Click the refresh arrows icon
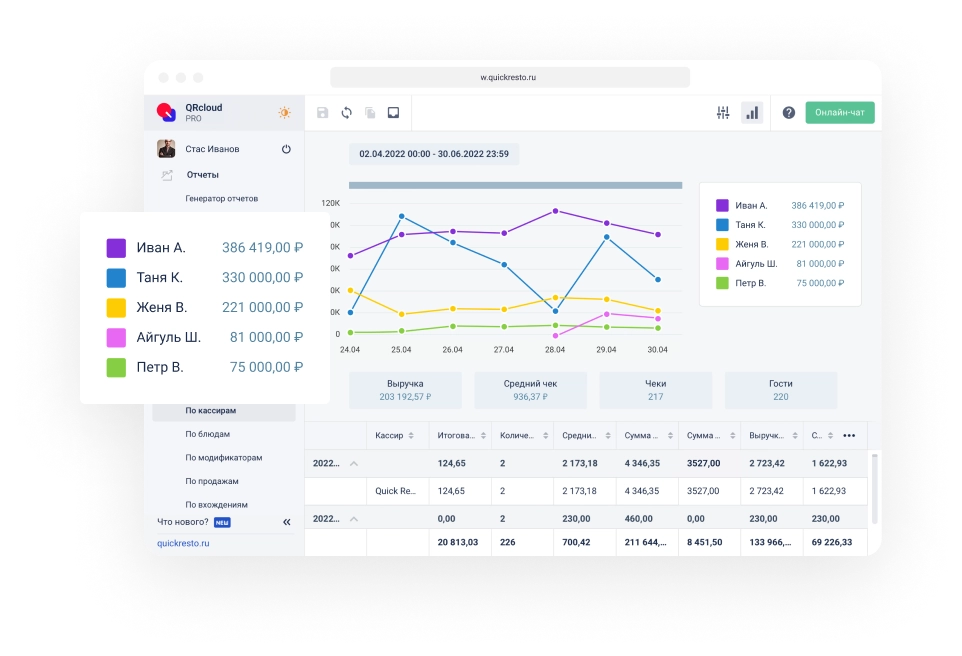962x656 pixels. point(346,113)
